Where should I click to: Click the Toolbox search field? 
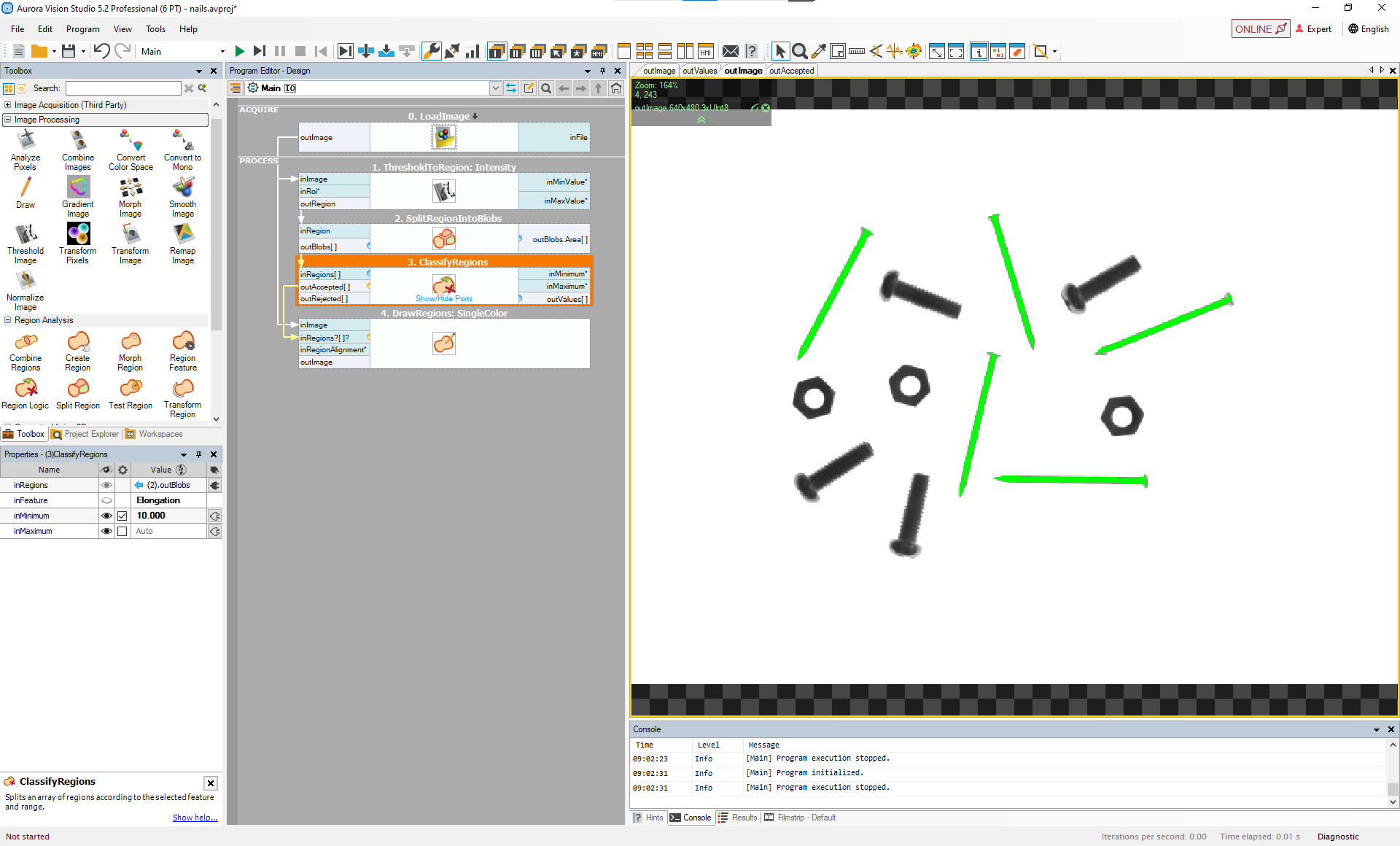tap(123, 88)
